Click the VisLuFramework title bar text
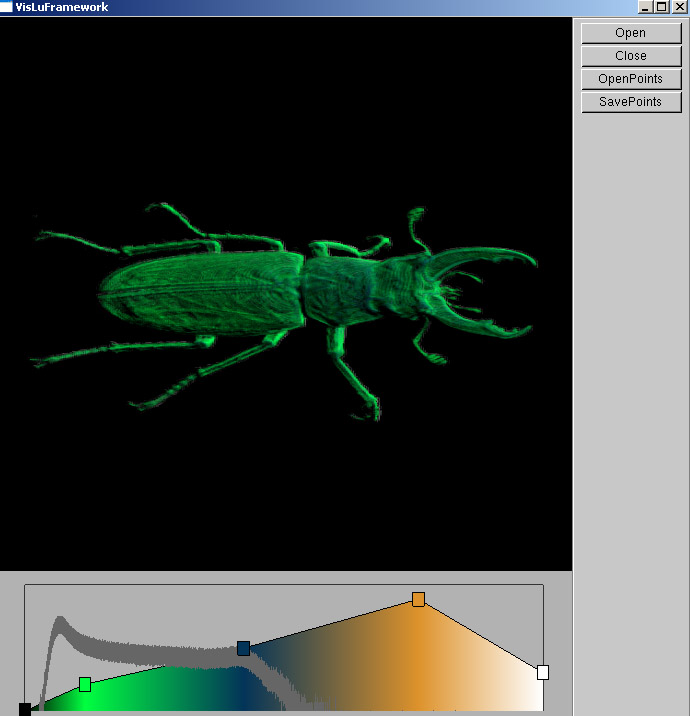Viewport: 690px width, 716px height. 62,7
